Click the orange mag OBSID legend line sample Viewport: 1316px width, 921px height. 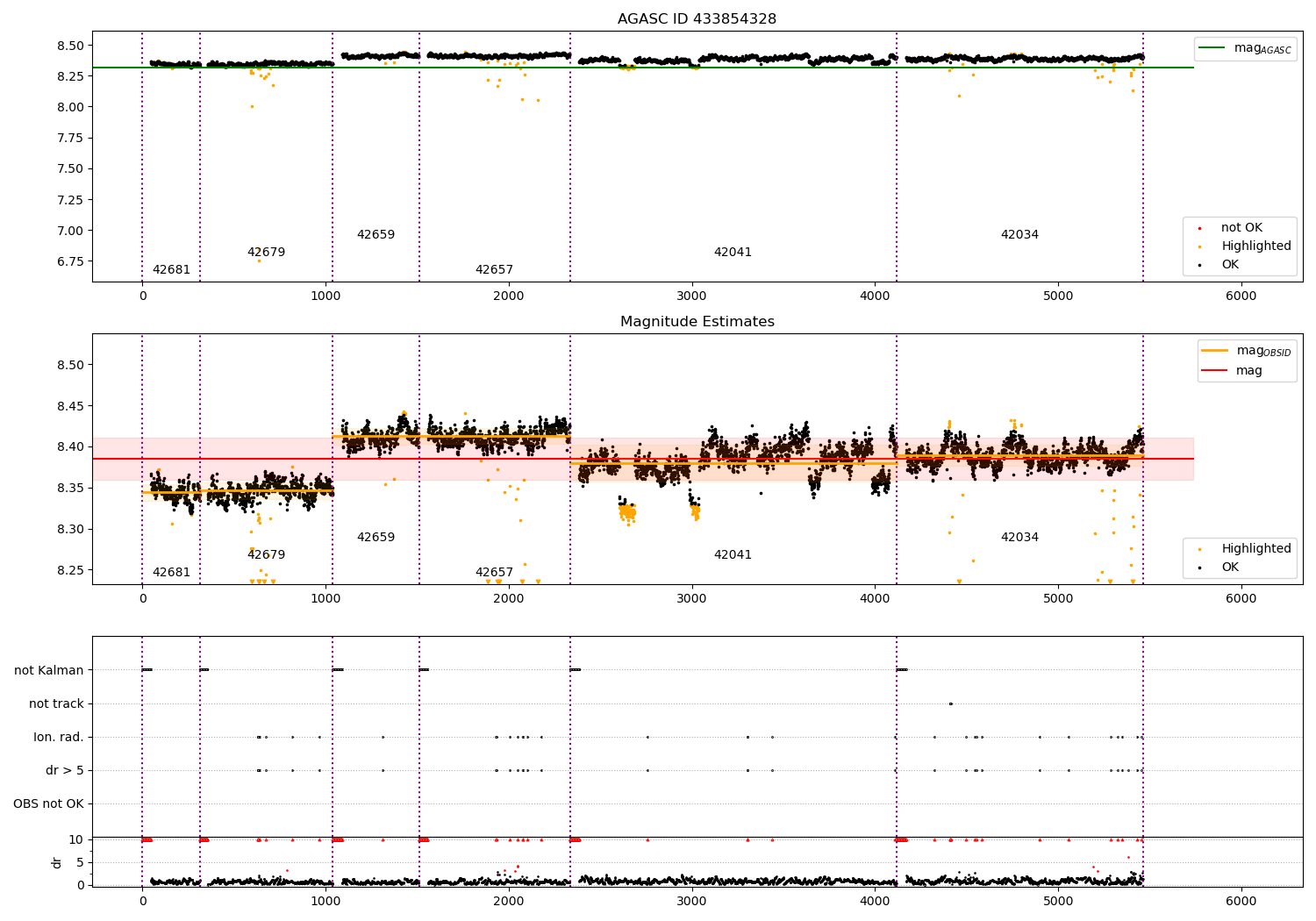pyautogui.click(x=1215, y=351)
